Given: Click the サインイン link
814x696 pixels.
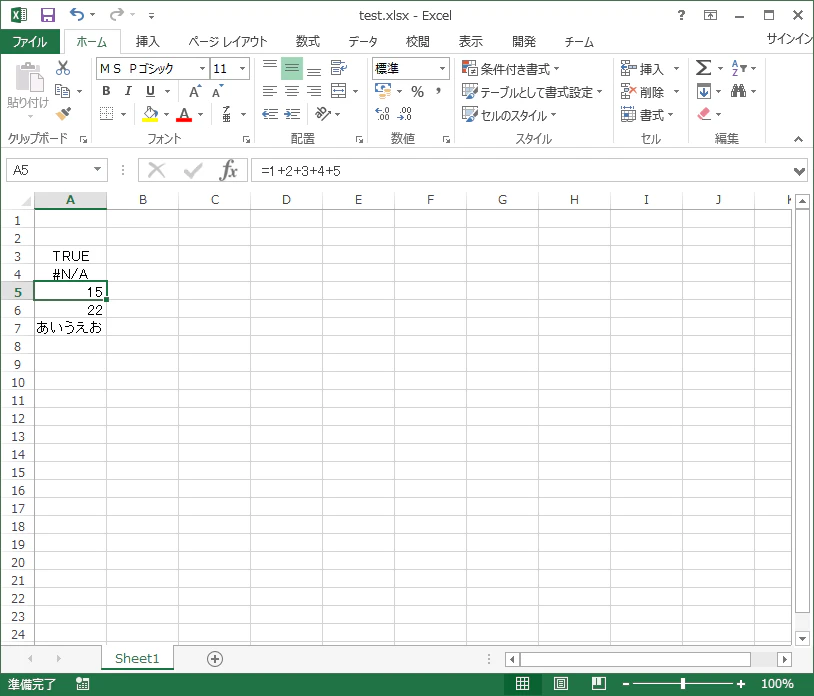Looking at the screenshot, I should tap(790, 38).
